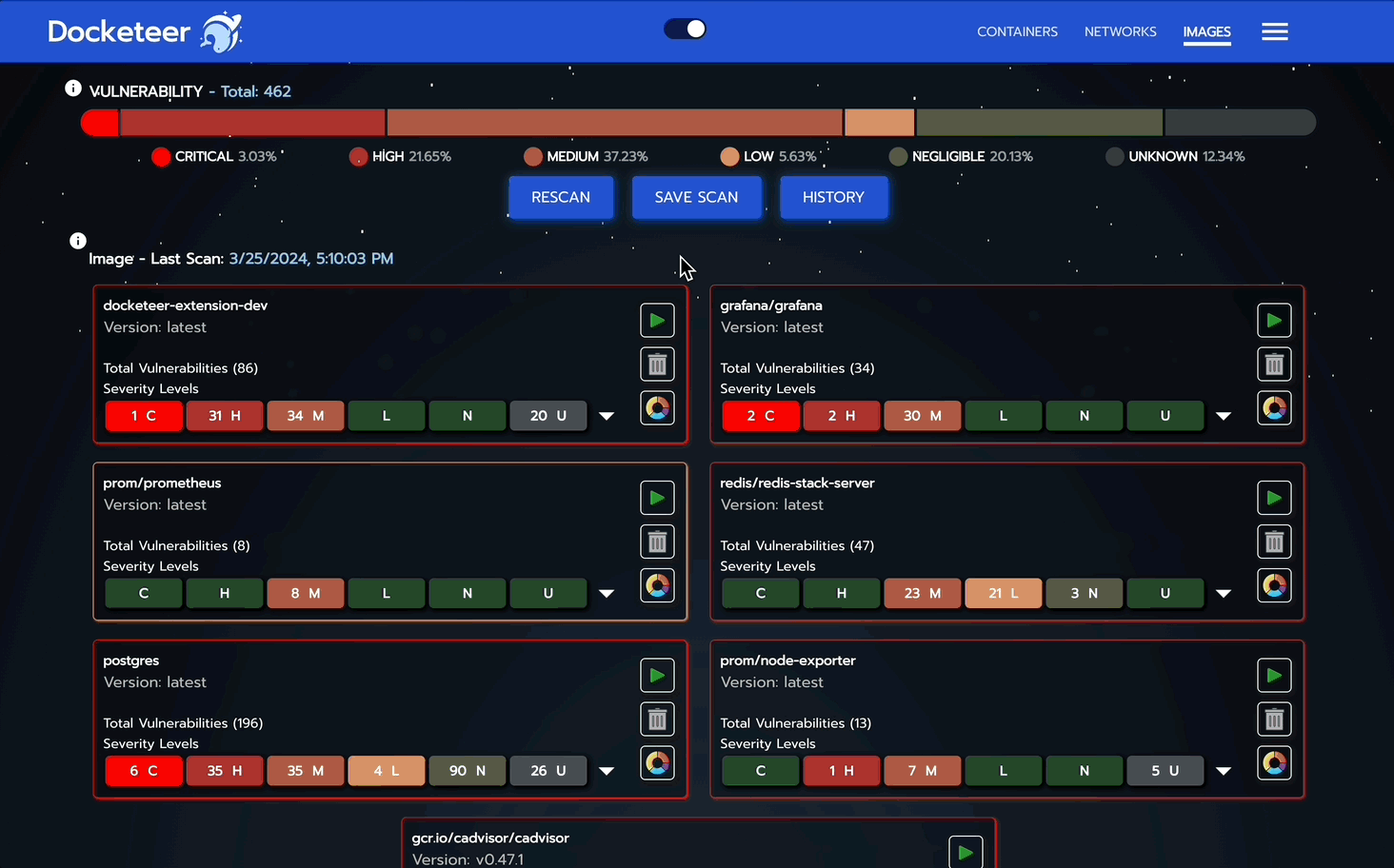This screenshot has width=1394, height=868.
Task: Delete the prom/node-exporter image
Action: (x=1274, y=720)
